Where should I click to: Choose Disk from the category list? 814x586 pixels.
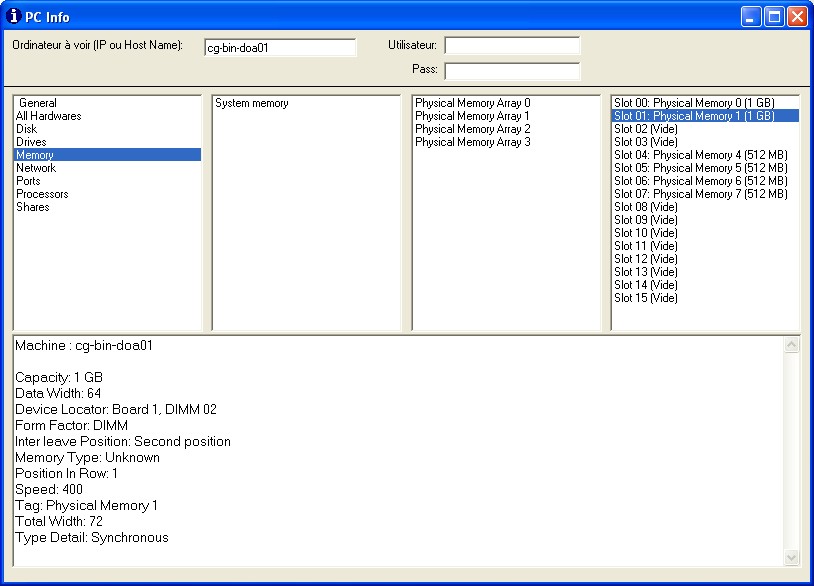[x=26, y=129]
